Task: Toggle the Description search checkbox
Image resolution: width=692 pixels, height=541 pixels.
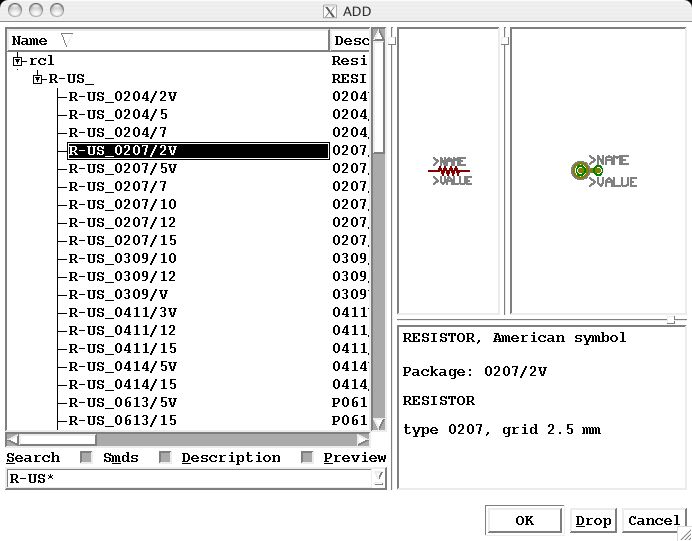Action: click(165, 458)
